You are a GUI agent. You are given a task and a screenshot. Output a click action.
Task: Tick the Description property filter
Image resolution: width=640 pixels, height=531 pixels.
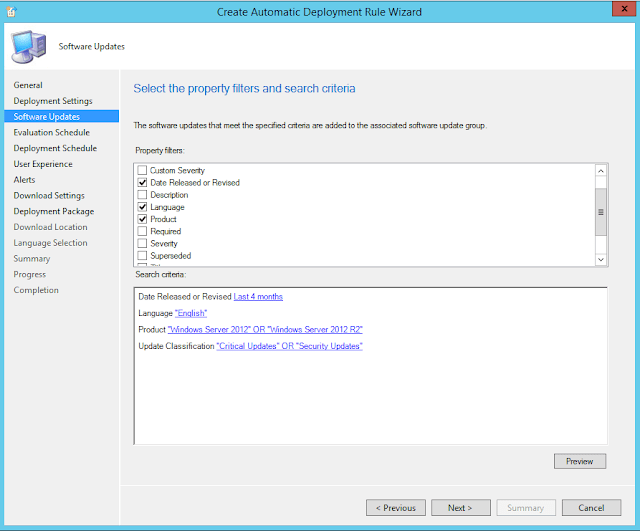point(142,195)
